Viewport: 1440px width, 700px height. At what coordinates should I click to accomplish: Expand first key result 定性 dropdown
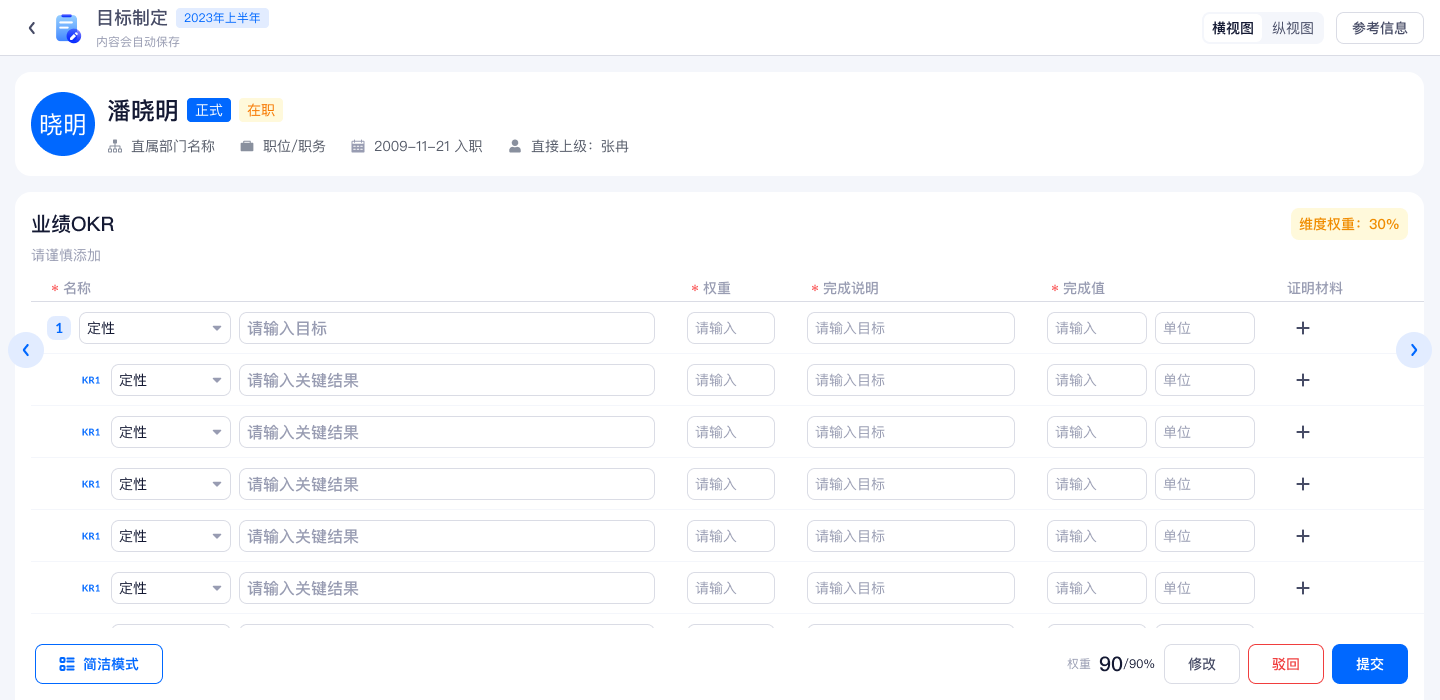point(171,380)
